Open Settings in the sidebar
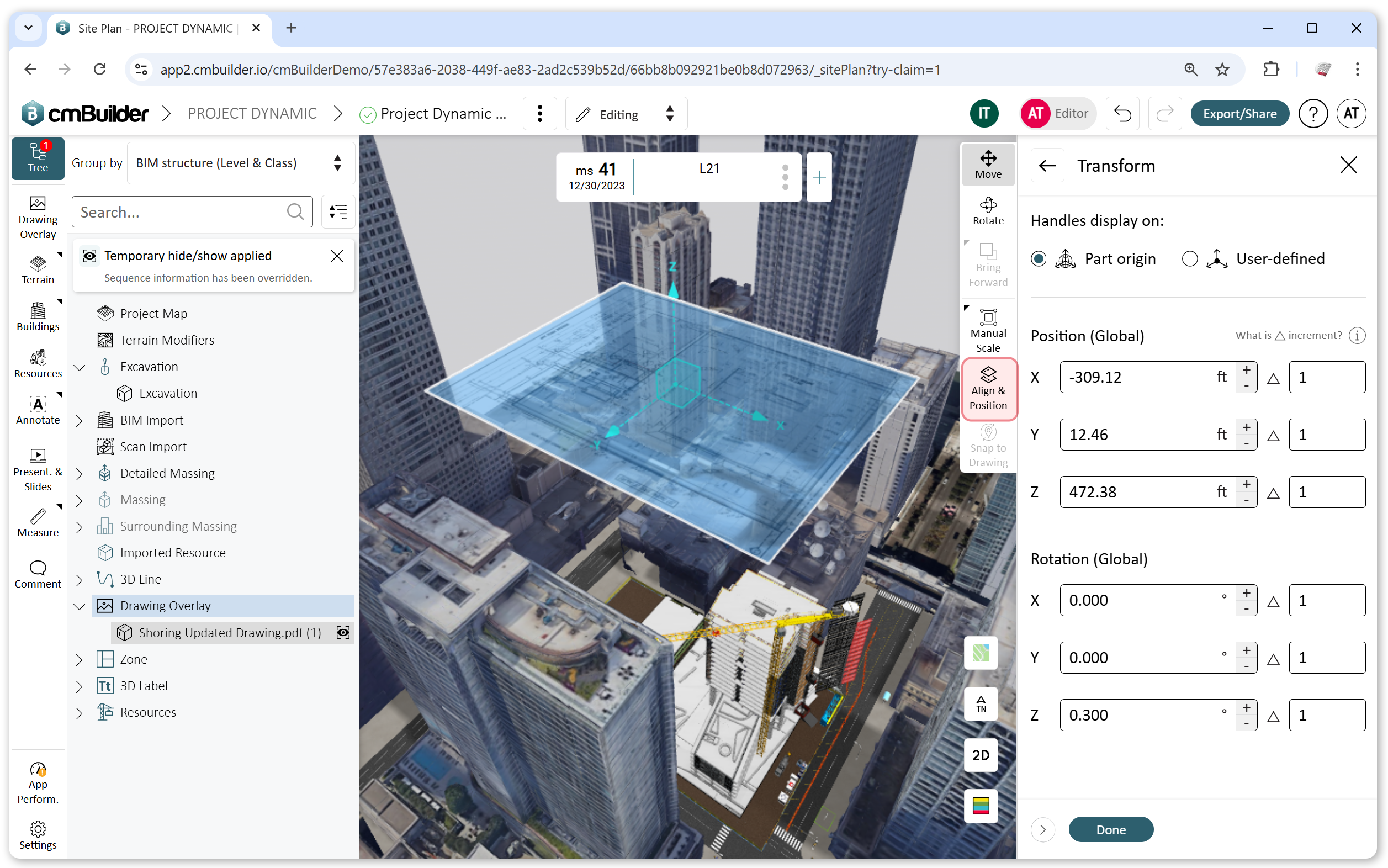 click(38, 835)
